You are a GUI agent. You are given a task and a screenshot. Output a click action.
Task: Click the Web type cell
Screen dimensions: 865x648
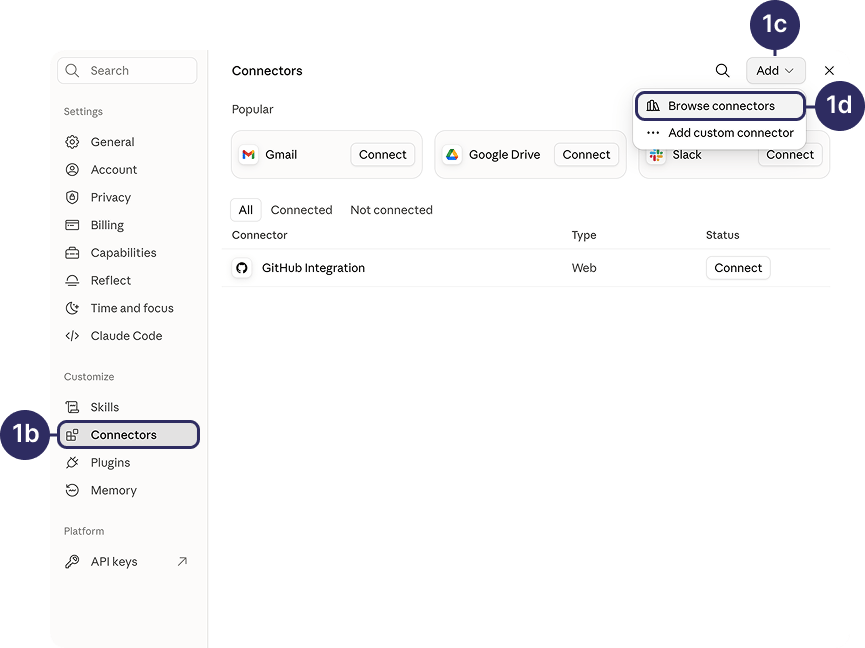584,268
